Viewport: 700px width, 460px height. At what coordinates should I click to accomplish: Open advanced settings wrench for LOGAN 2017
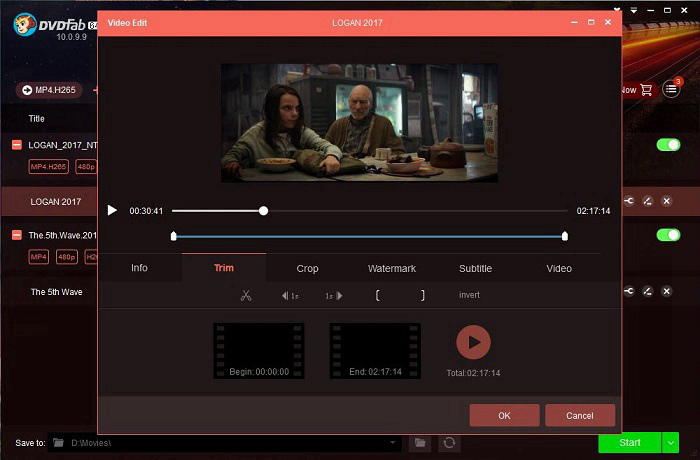click(x=629, y=201)
